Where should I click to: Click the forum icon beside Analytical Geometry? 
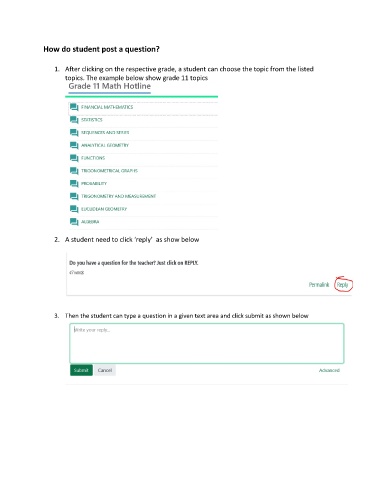74,145
